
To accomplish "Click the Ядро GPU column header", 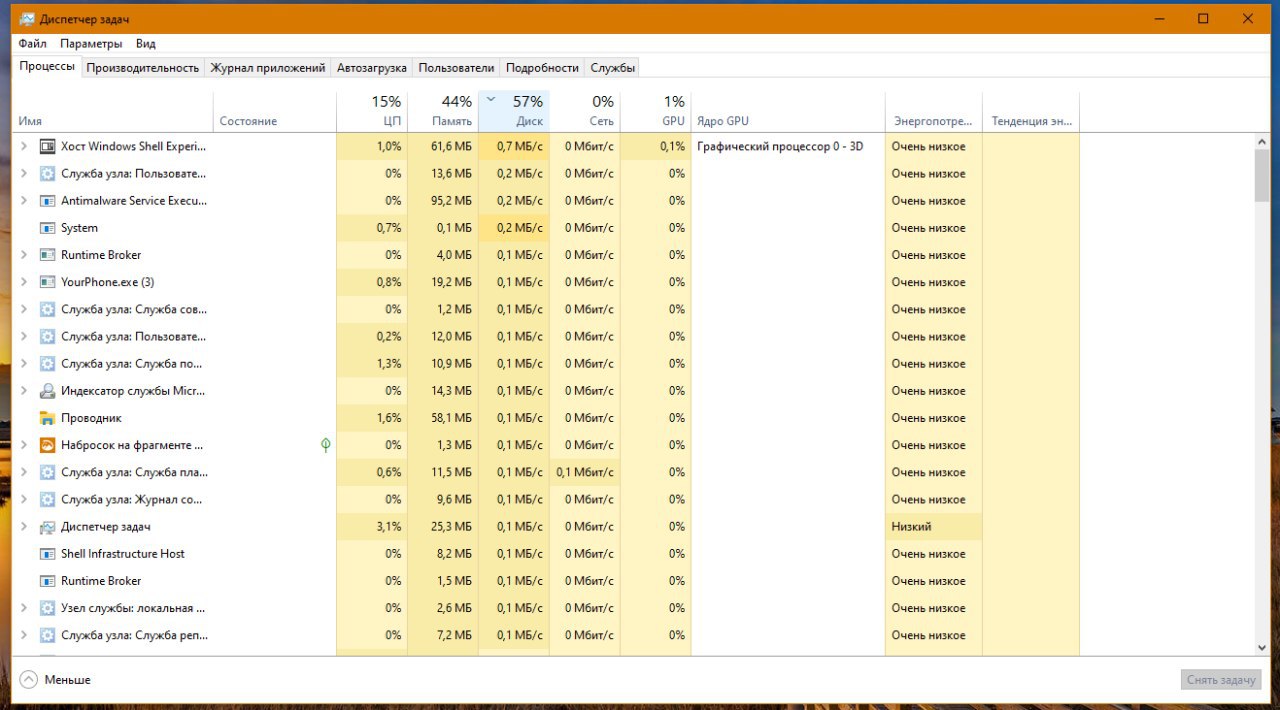I will pyautogui.click(x=788, y=111).
